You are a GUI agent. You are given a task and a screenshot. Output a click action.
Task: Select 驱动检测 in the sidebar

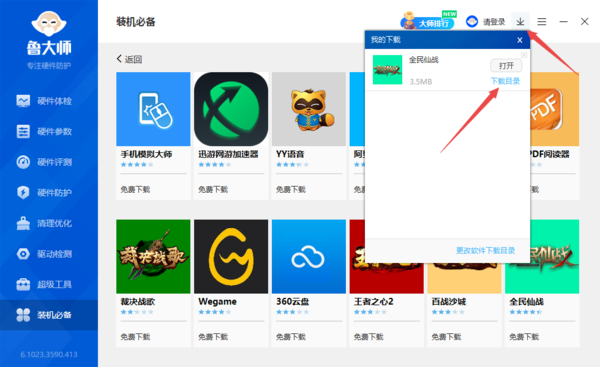click(x=49, y=254)
